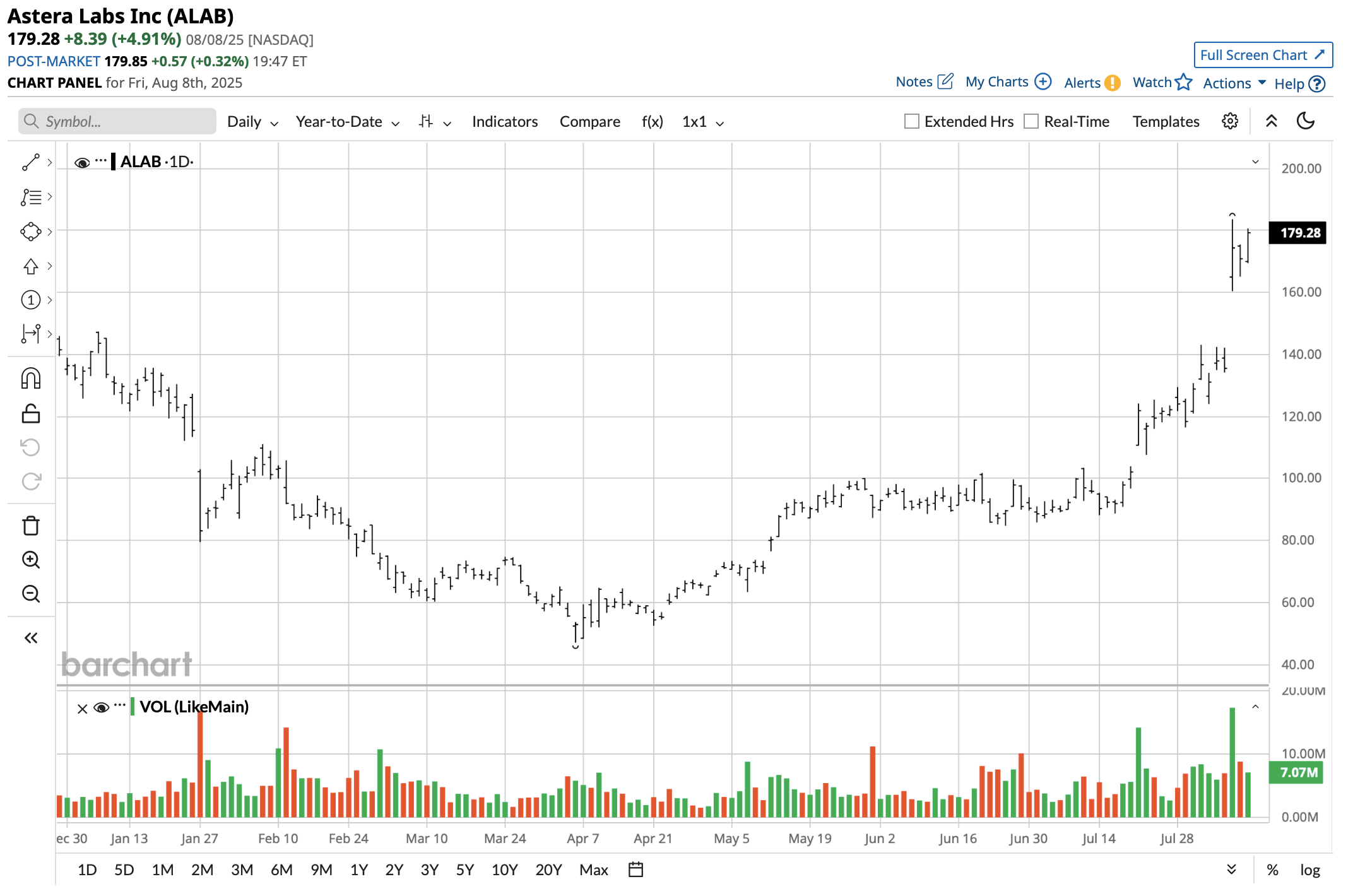Click the My Charts plus icon
This screenshot has height=896, width=1353.
pyautogui.click(x=1043, y=81)
